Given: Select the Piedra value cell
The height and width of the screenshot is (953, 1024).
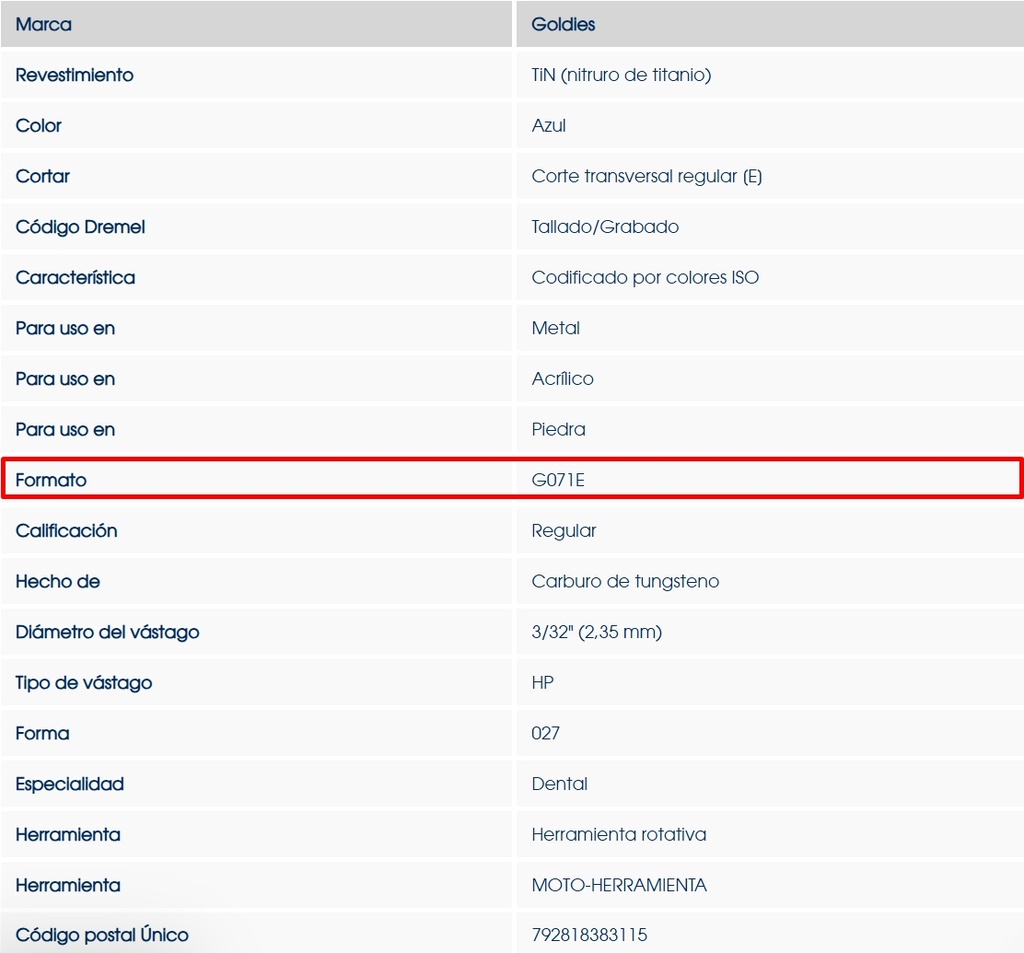Looking at the screenshot, I should (x=558, y=429).
